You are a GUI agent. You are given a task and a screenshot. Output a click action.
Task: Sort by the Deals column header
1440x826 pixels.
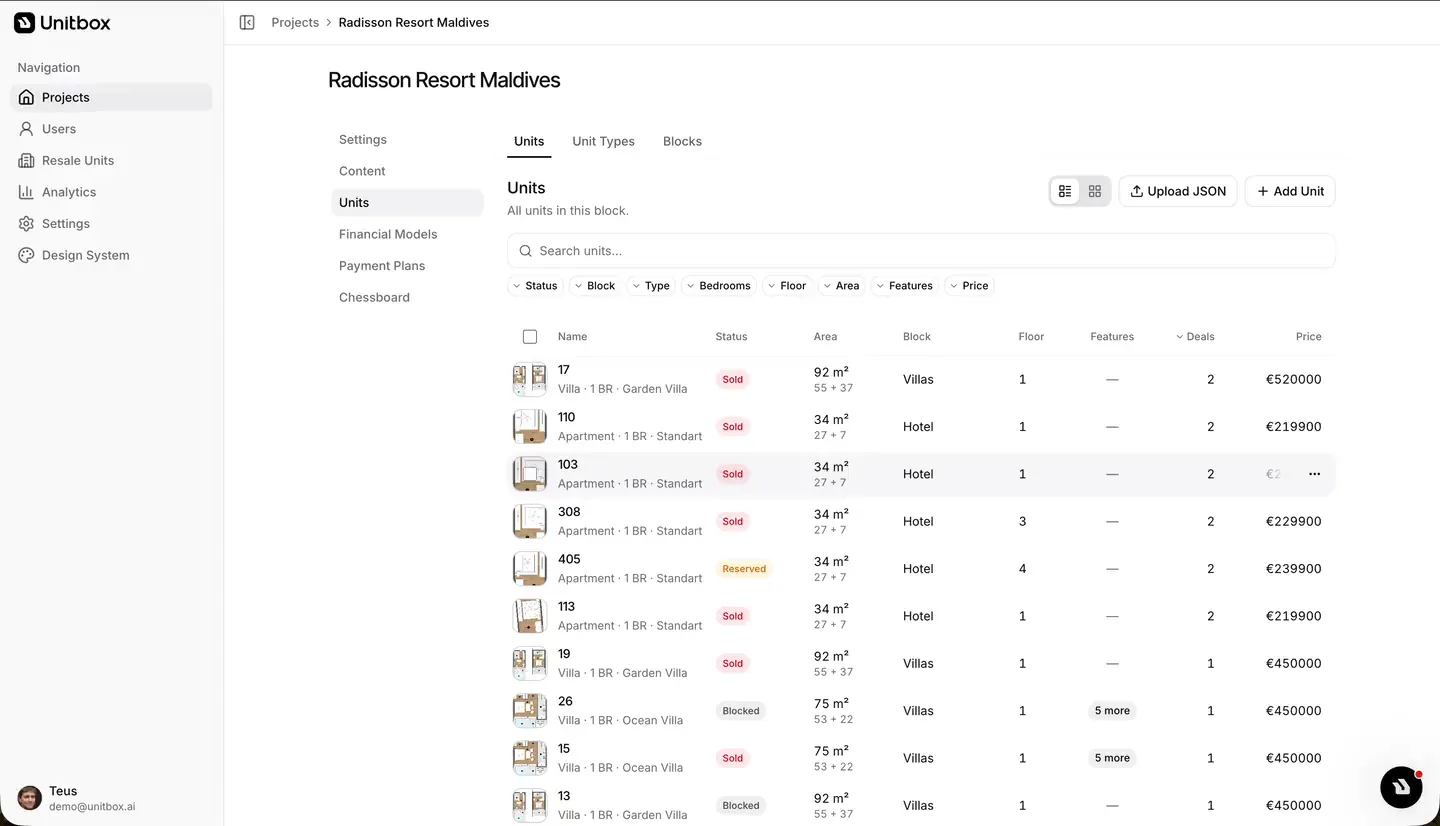point(1195,337)
